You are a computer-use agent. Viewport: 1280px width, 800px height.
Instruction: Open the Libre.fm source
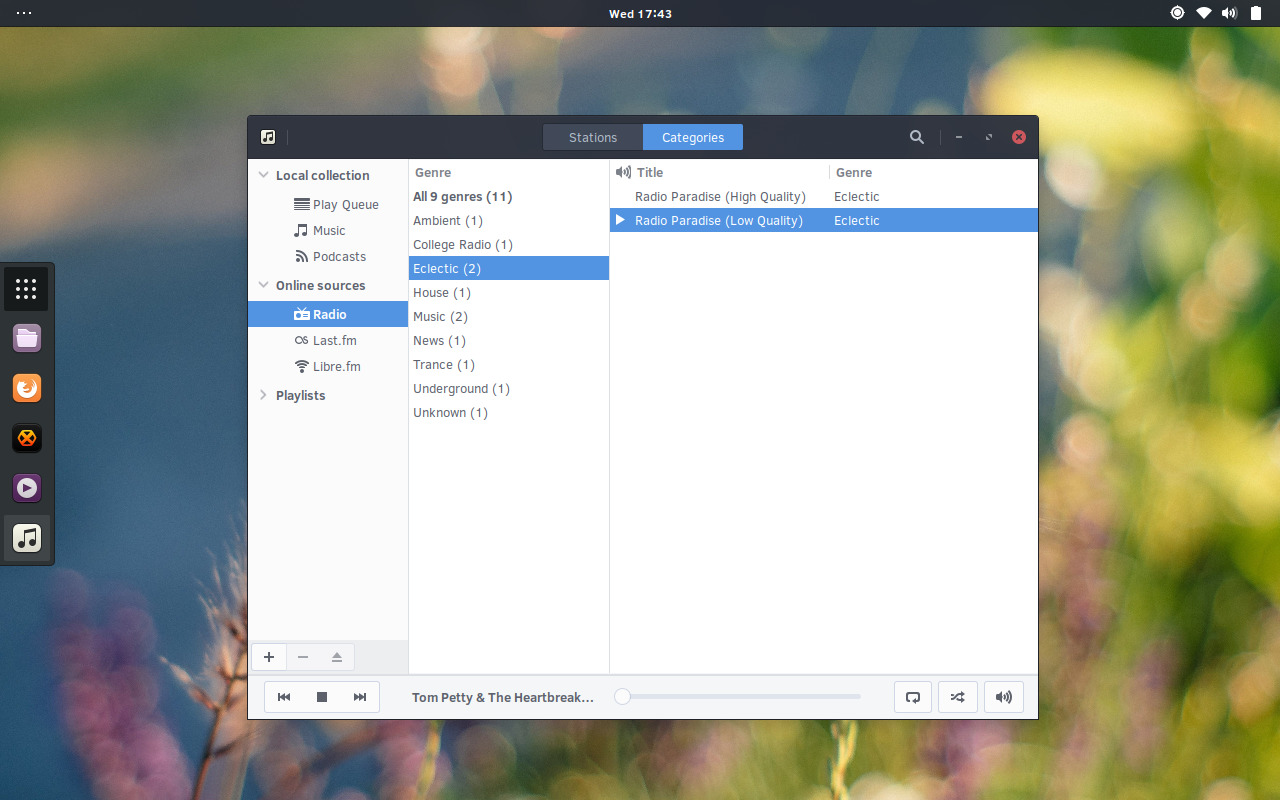click(x=328, y=366)
